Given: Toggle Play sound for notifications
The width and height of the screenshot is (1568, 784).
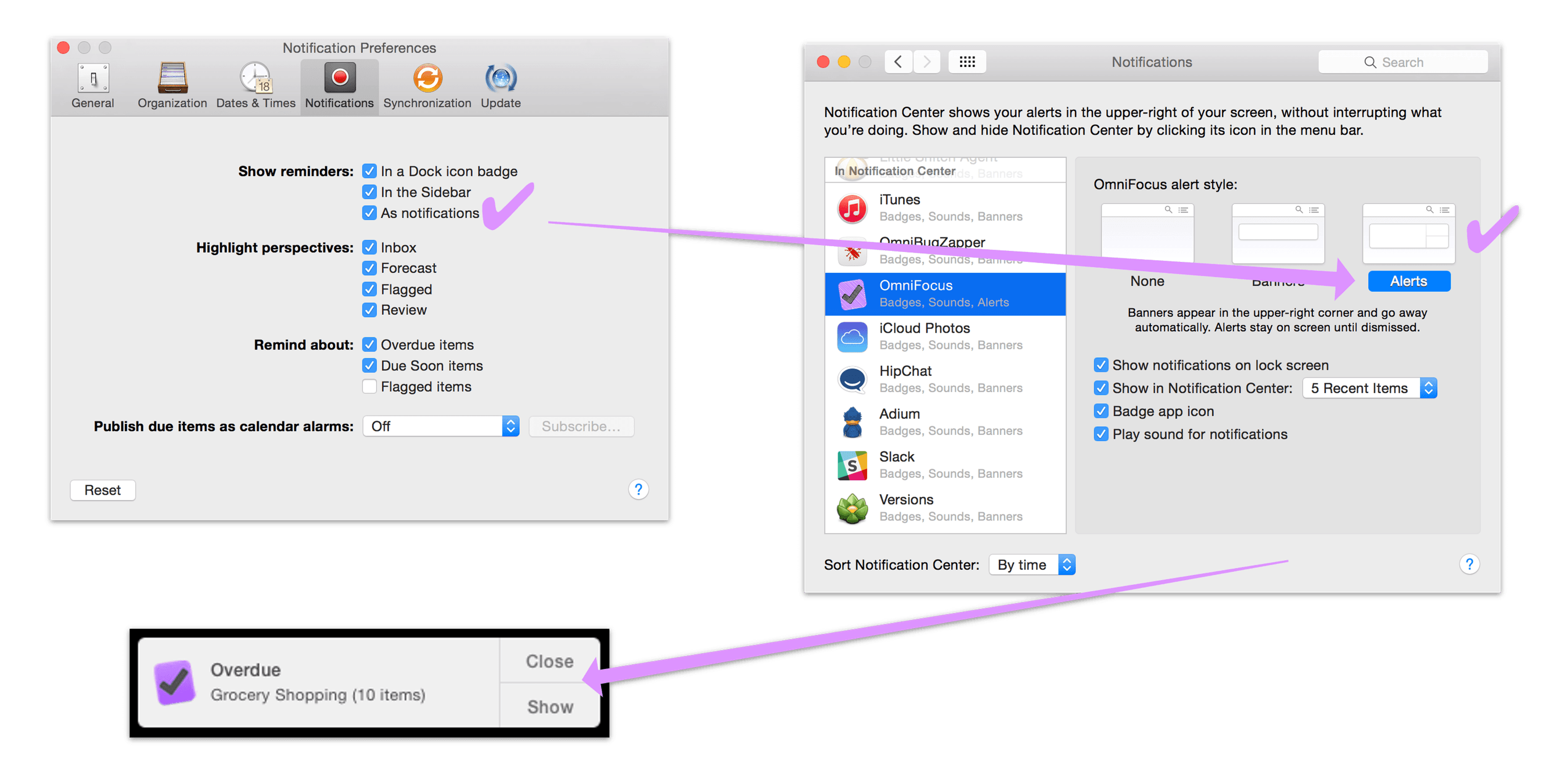Looking at the screenshot, I should 1101,434.
